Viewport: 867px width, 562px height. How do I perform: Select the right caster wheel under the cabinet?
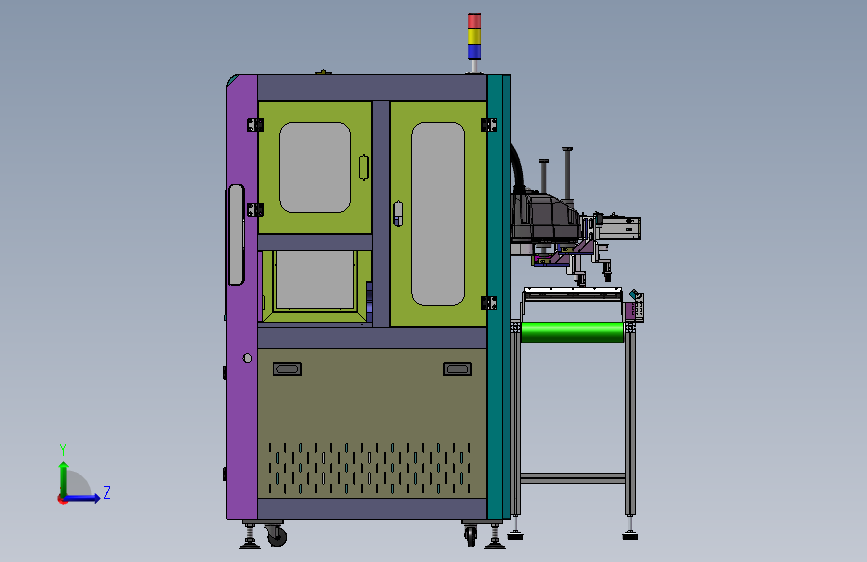pyautogui.click(x=470, y=535)
